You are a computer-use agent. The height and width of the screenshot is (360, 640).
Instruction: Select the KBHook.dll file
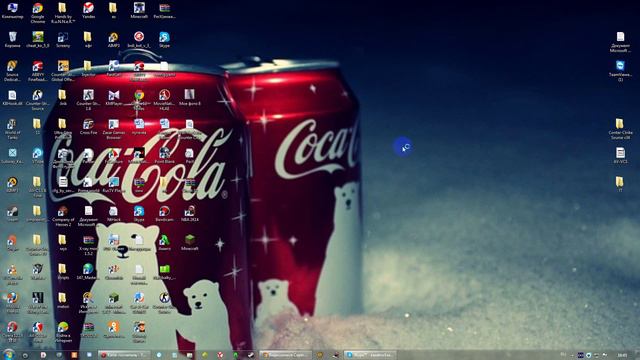click(12, 98)
